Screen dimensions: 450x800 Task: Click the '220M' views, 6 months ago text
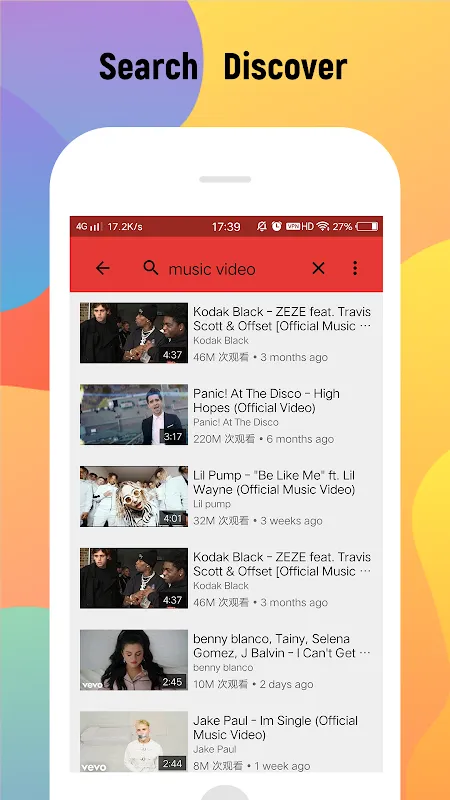pyautogui.click(x=263, y=439)
